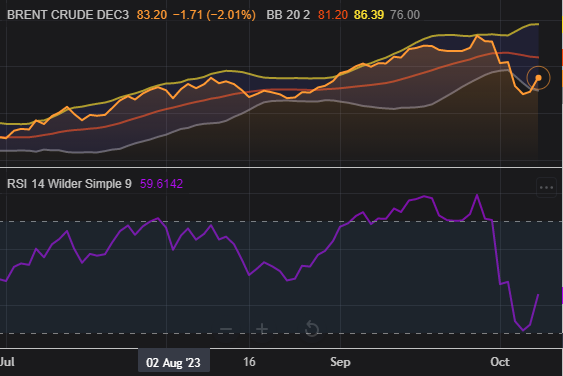Click the highlighted 02 Aug '23 date label

pos(174,362)
